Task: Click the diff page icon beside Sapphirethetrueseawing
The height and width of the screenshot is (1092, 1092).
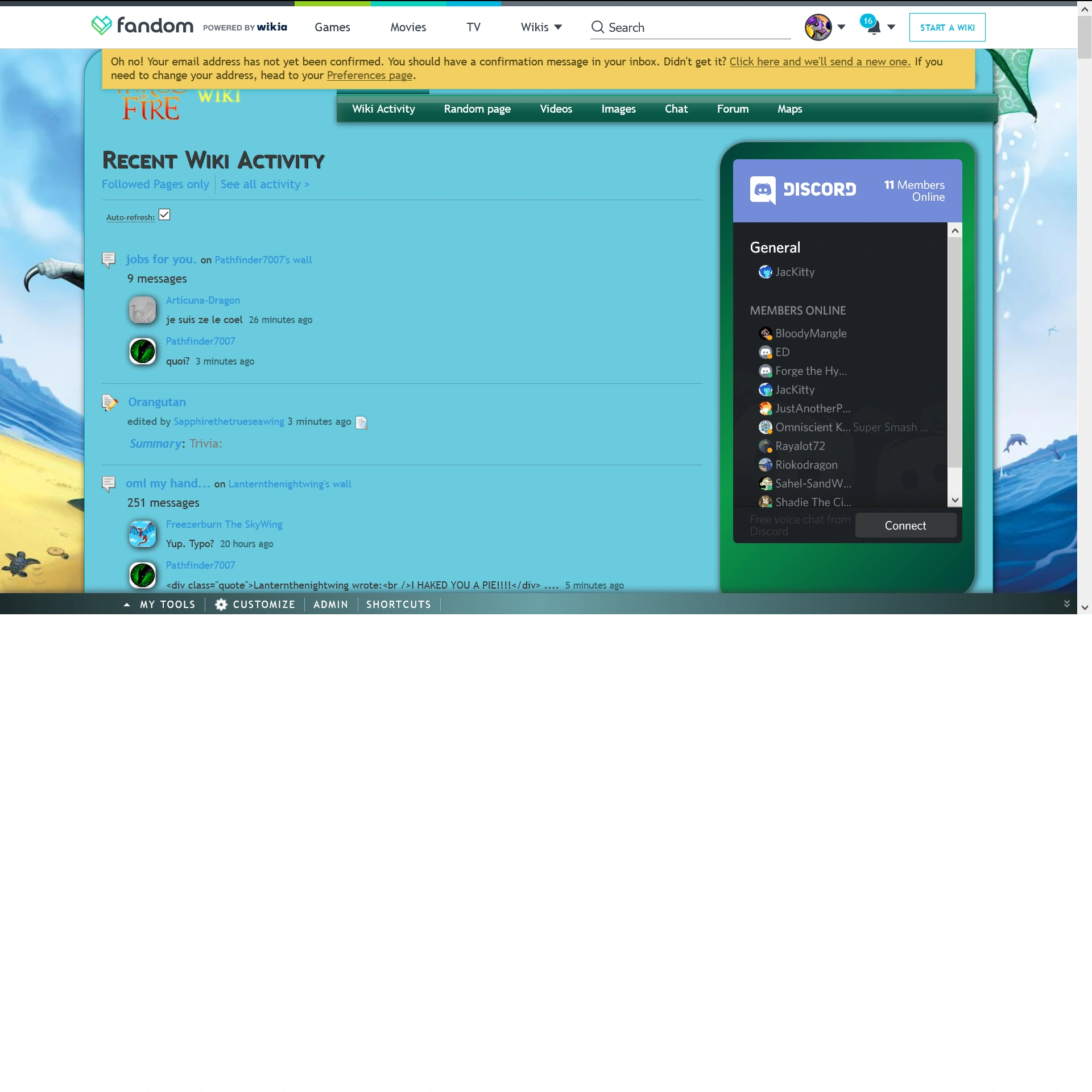Action: click(x=362, y=423)
